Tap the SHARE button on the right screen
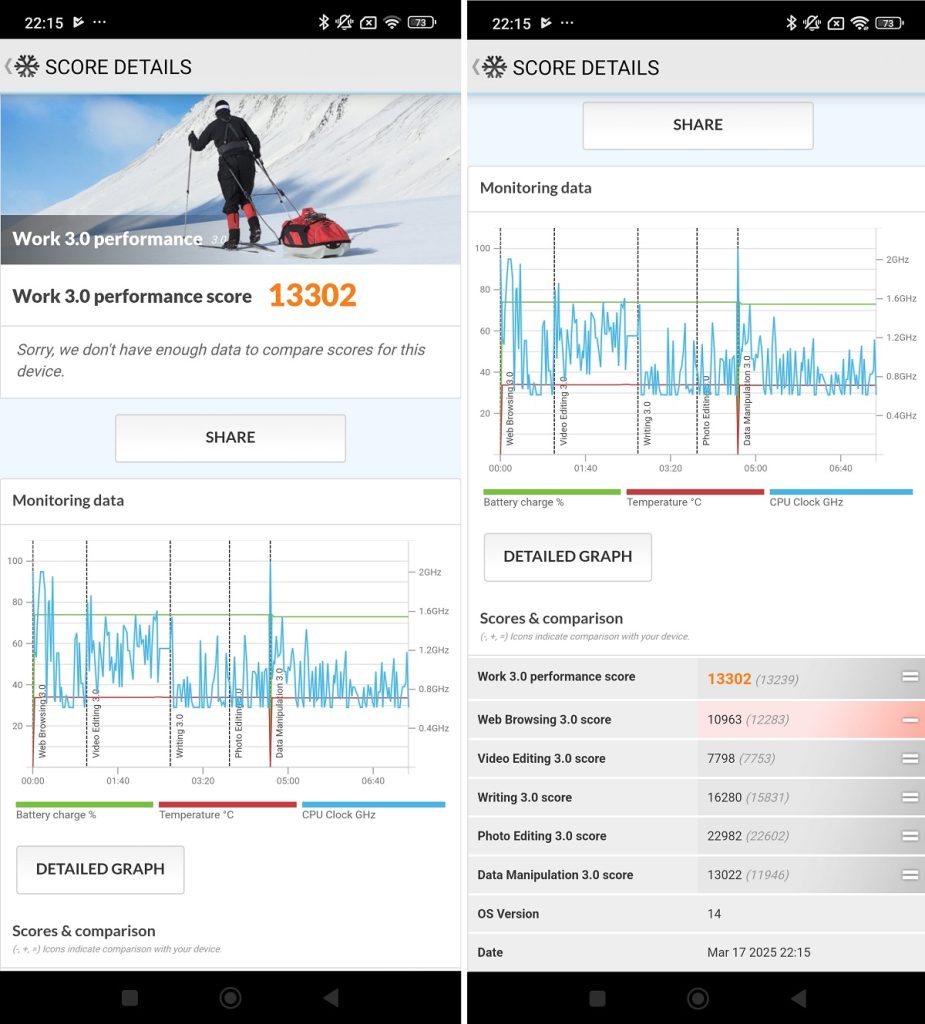 click(698, 125)
